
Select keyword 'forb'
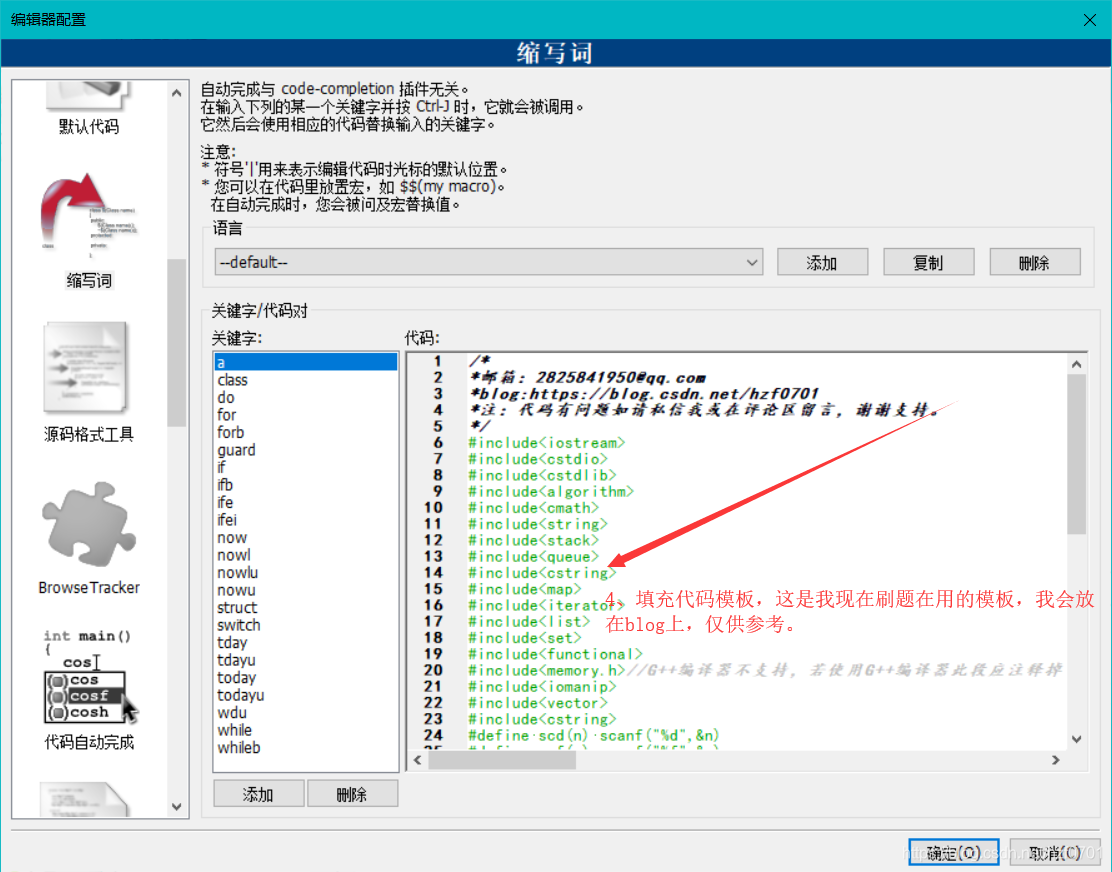tap(306, 432)
